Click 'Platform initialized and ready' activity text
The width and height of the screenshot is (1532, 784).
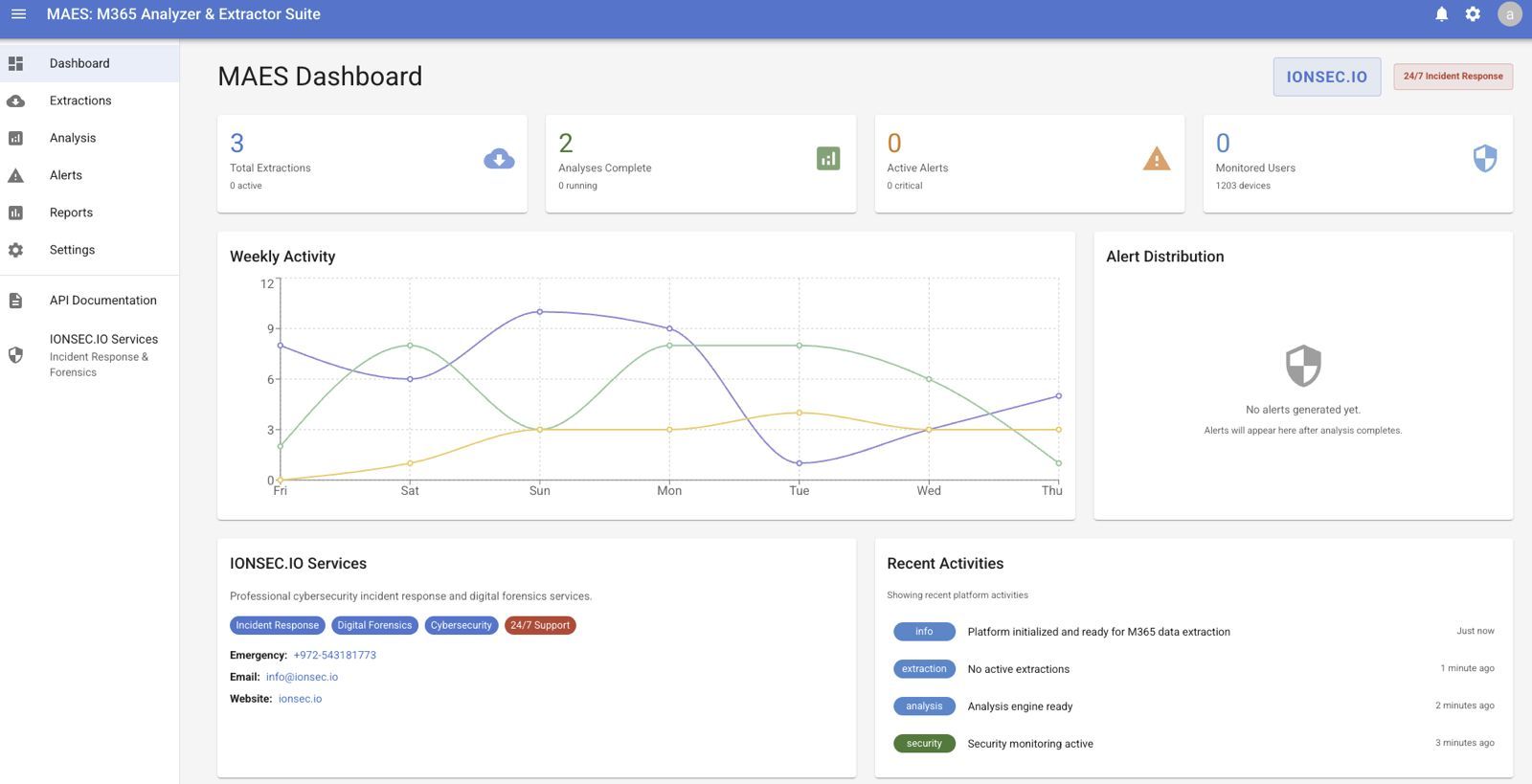(x=1099, y=632)
